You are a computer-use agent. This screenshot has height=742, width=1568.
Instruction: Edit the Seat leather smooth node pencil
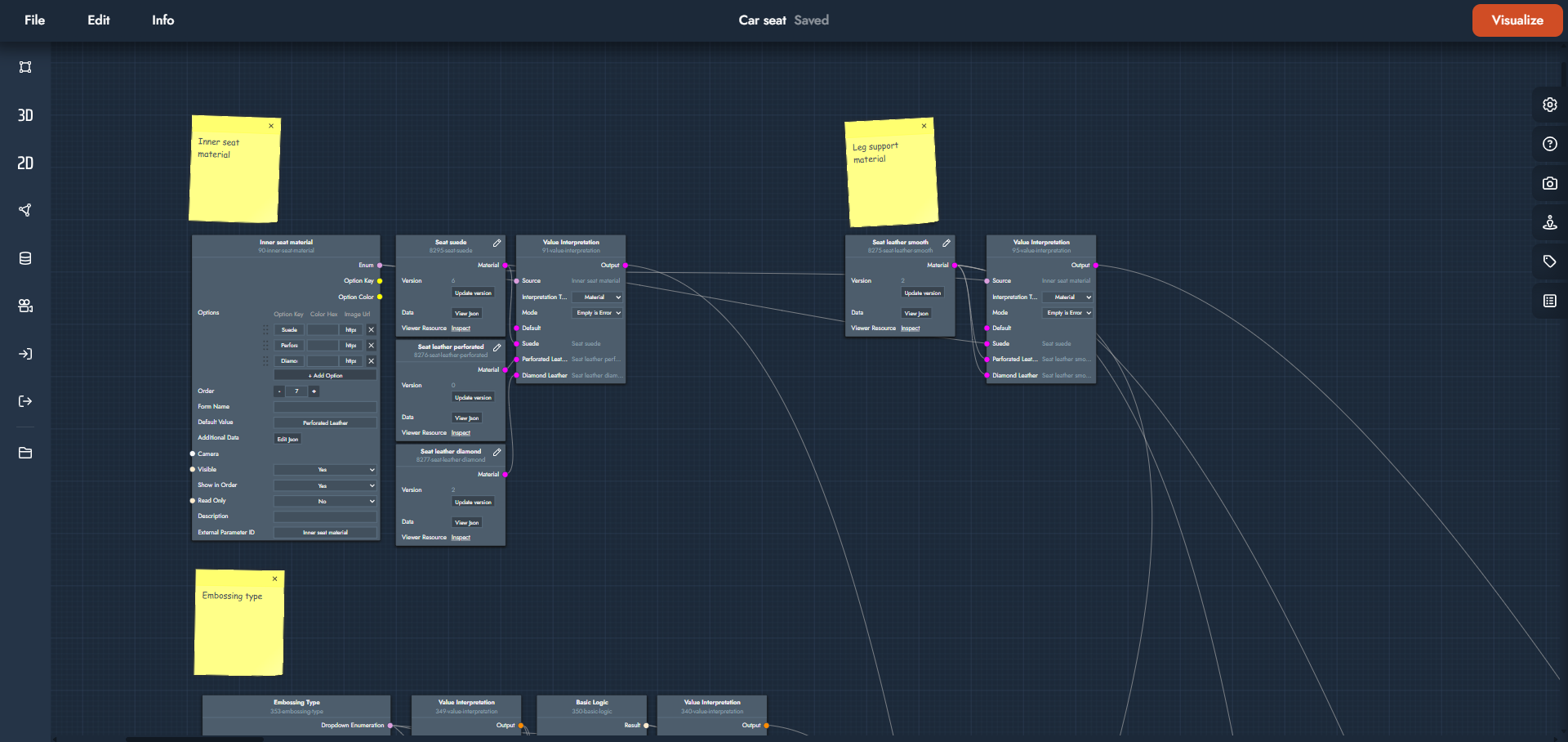point(946,244)
